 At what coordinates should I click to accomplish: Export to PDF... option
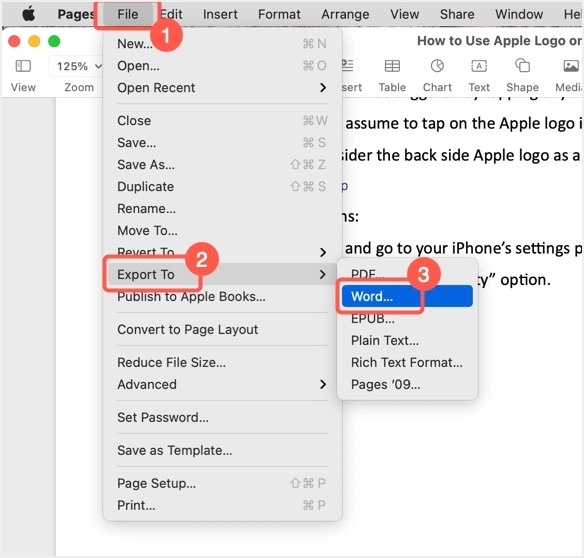pyautogui.click(x=407, y=274)
